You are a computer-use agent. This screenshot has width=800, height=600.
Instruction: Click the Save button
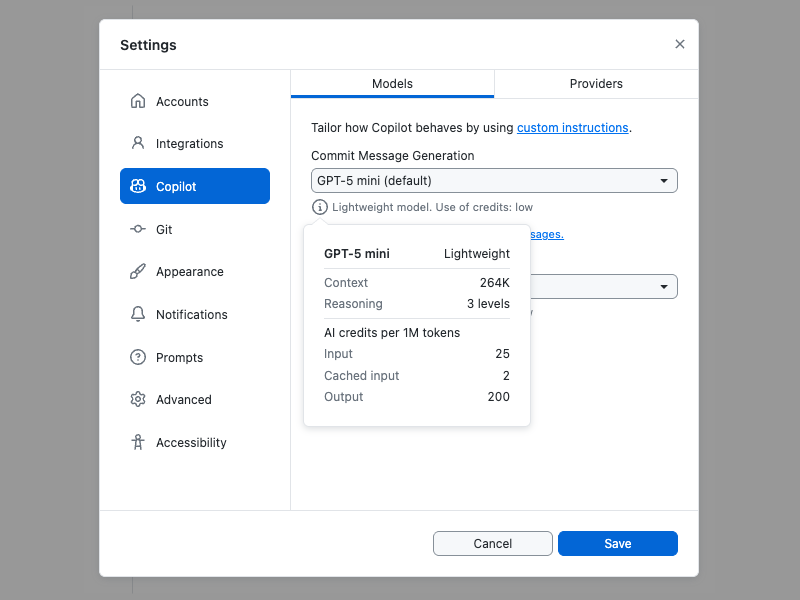(618, 543)
